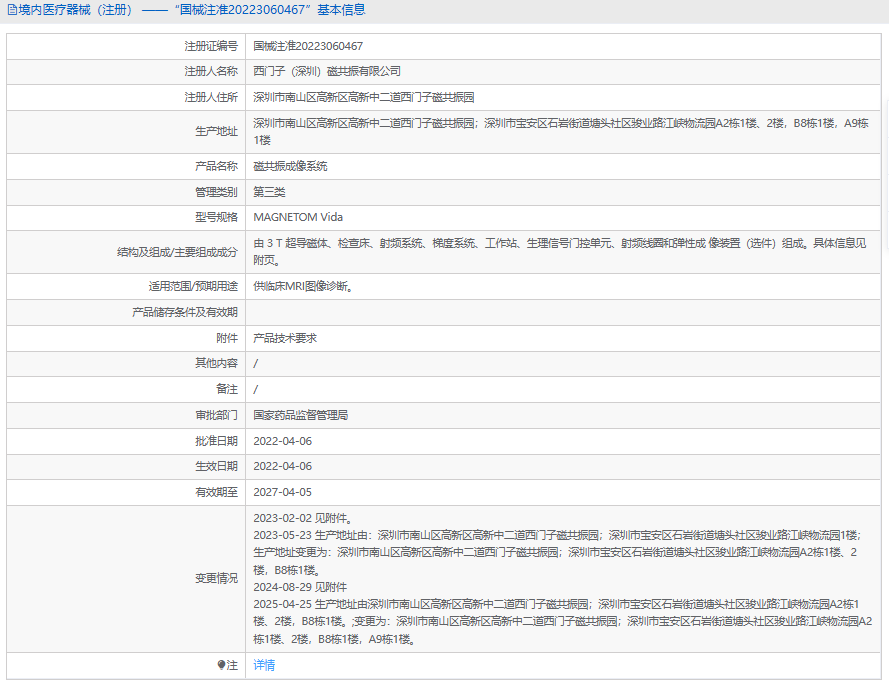Click the 适用范围/预期用途 label
The width and height of the screenshot is (889, 684).
(x=193, y=286)
